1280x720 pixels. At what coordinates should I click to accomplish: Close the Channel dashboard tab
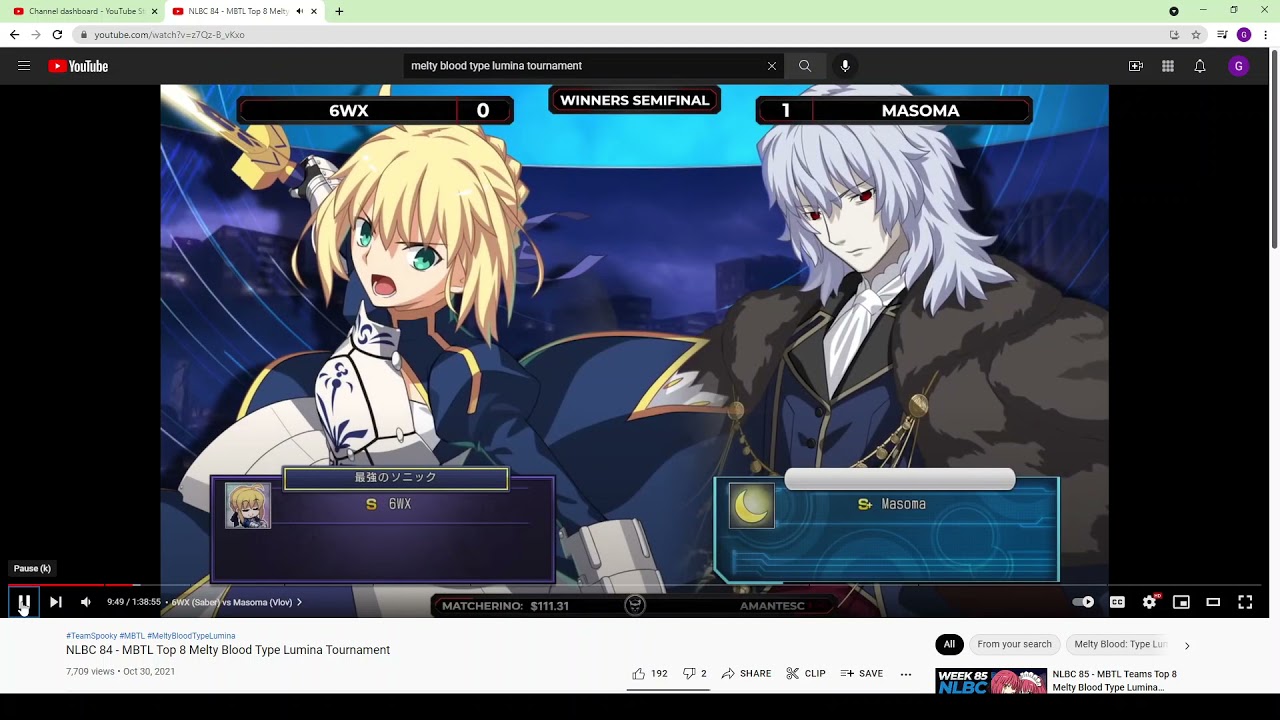tap(154, 11)
